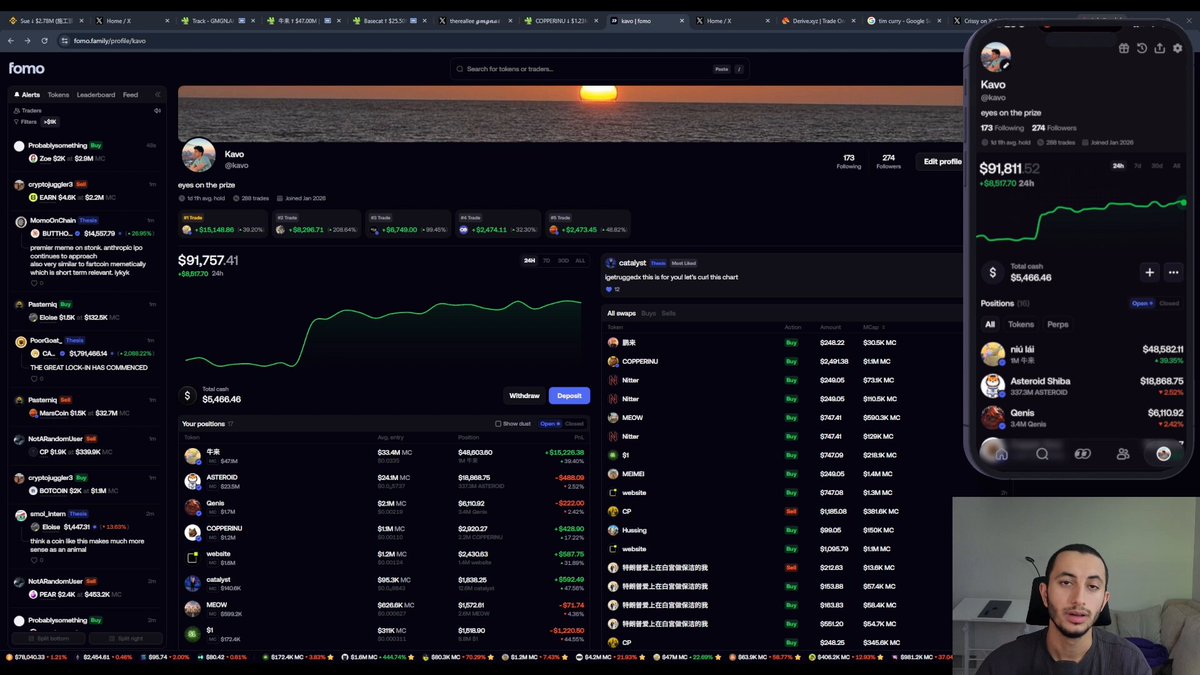This screenshot has width=1200, height=675.
Task: Open the Leaderboard tab
Action: coord(96,95)
